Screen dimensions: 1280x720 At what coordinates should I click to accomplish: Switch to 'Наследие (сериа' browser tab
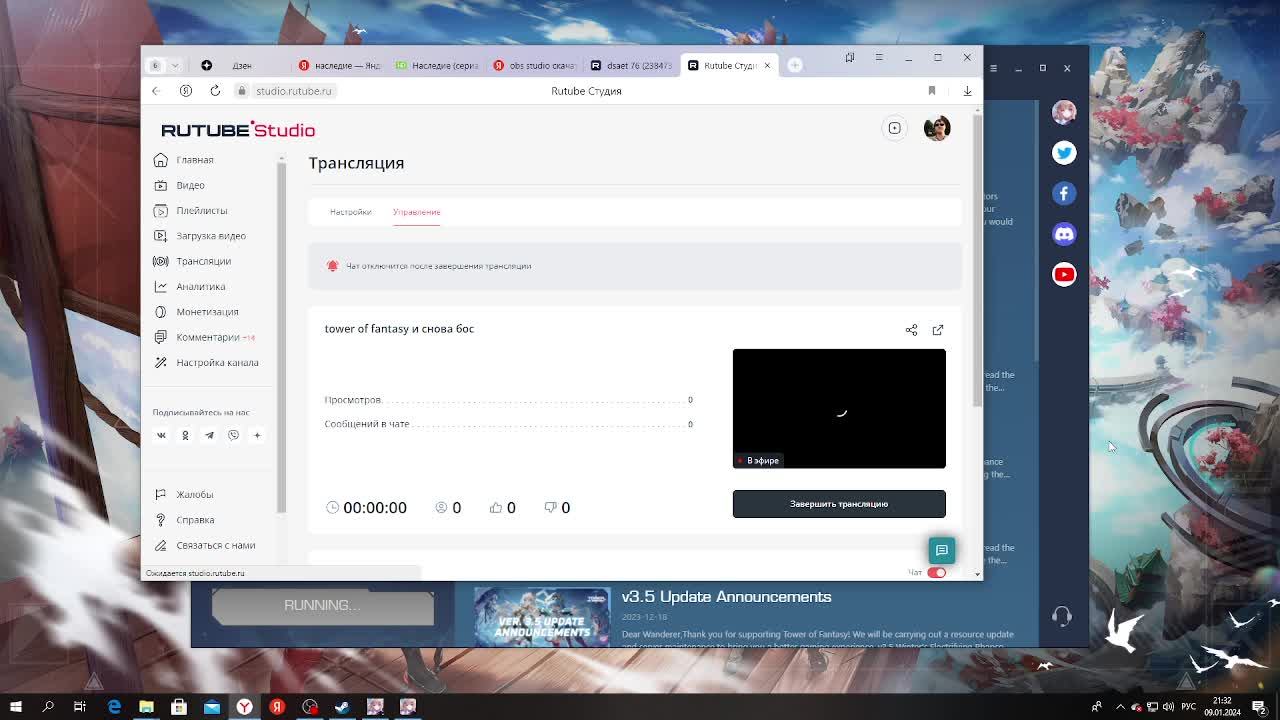click(437, 65)
